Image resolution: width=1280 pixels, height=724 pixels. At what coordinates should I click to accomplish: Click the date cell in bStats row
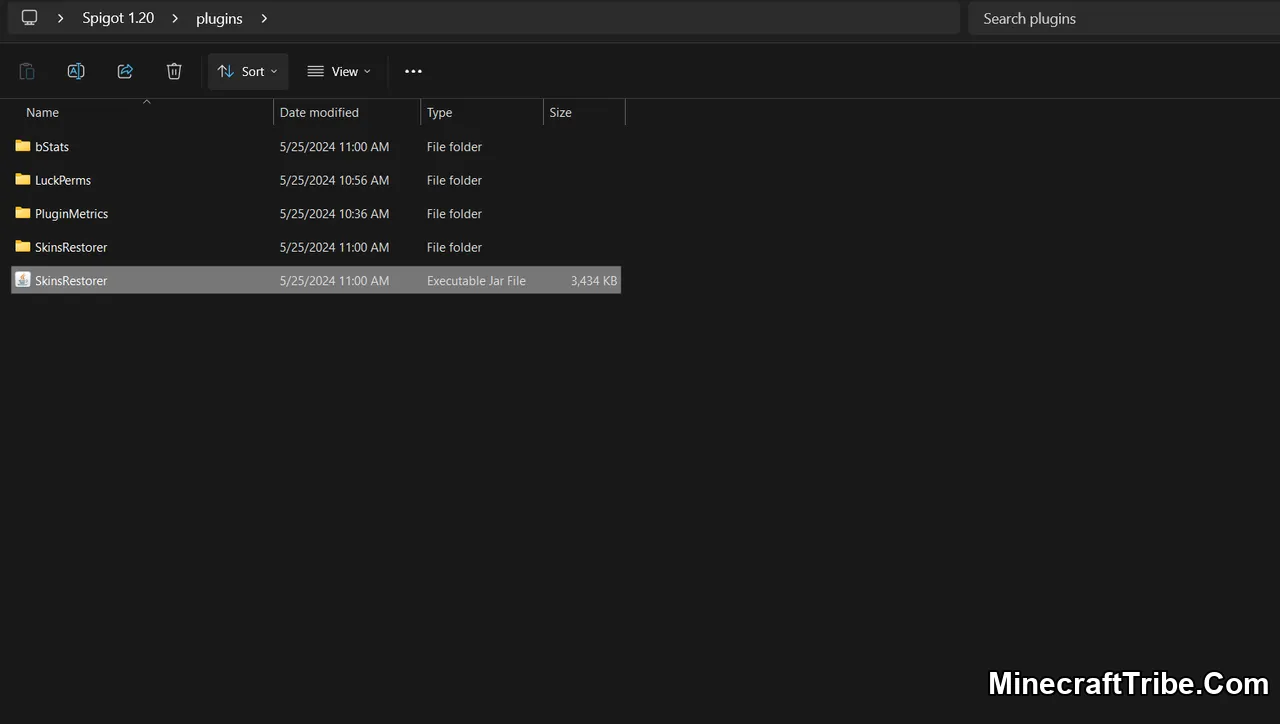(x=334, y=147)
